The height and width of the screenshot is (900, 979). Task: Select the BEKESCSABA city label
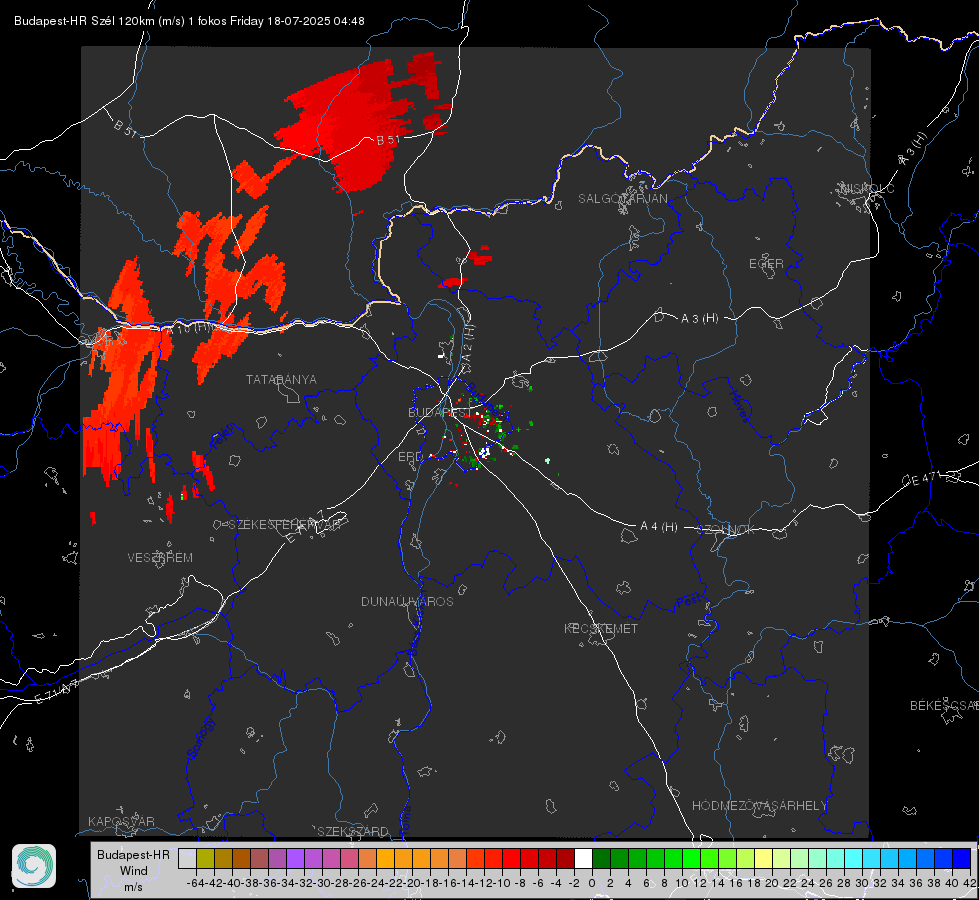point(944,705)
